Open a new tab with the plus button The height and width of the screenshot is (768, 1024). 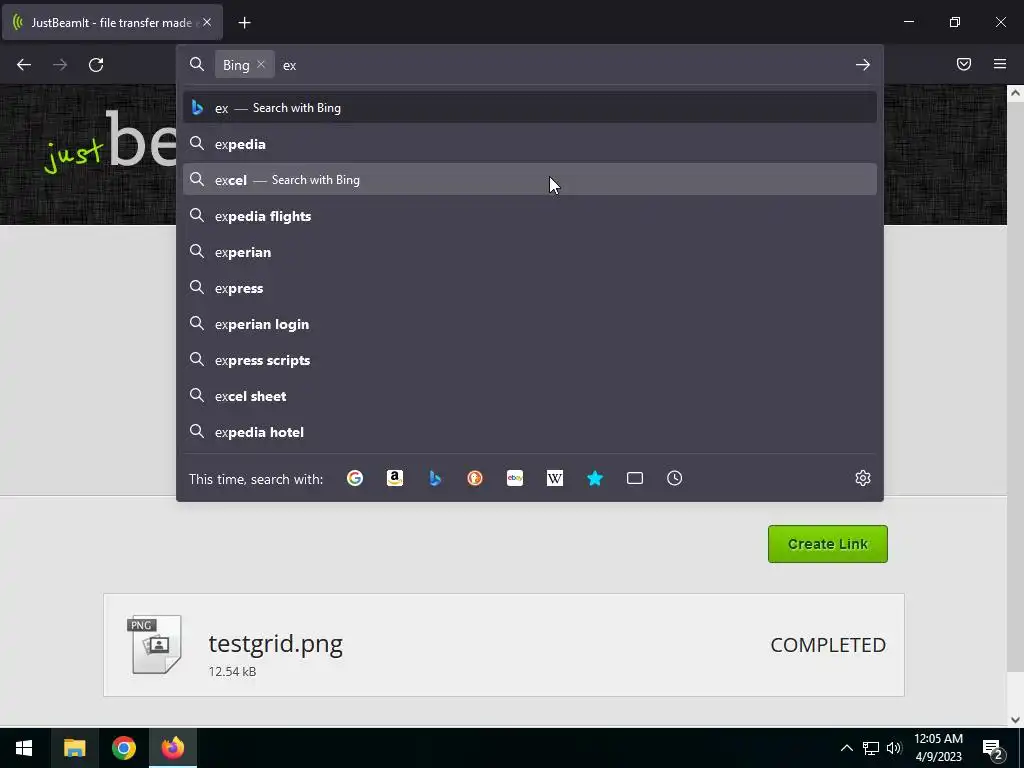244,23
